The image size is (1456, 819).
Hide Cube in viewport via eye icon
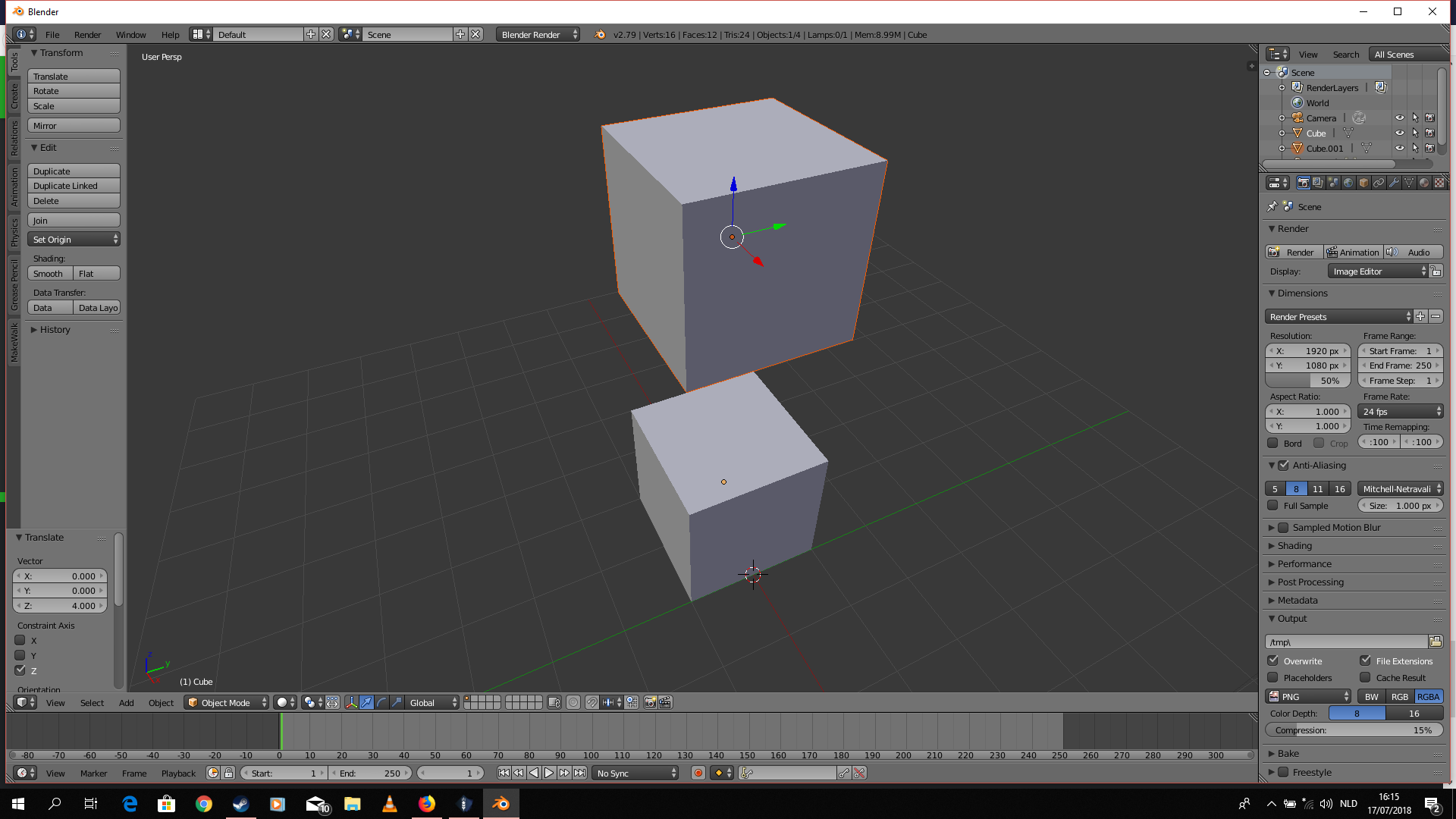coord(1400,133)
